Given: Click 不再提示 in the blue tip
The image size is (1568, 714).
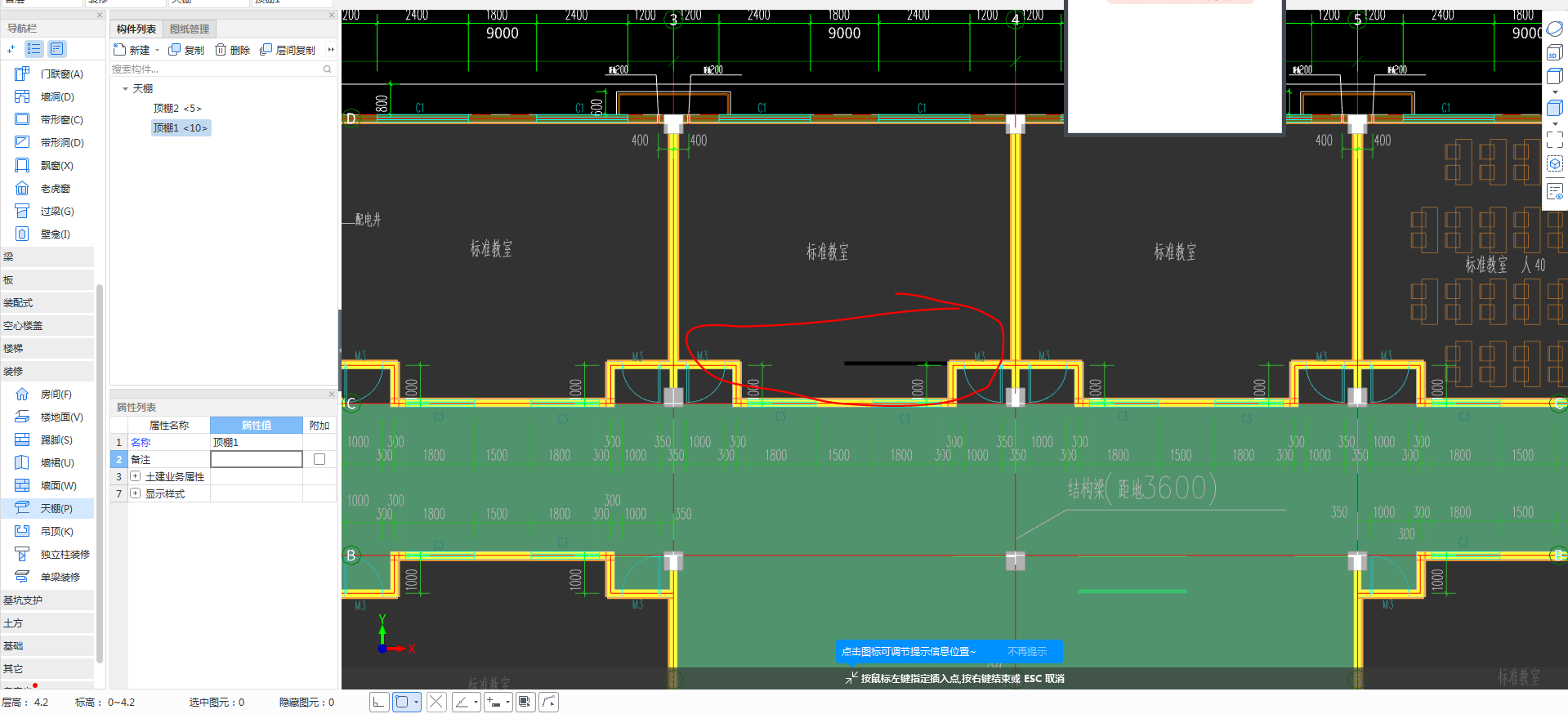Looking at the screenshot, I should 1027,651.
